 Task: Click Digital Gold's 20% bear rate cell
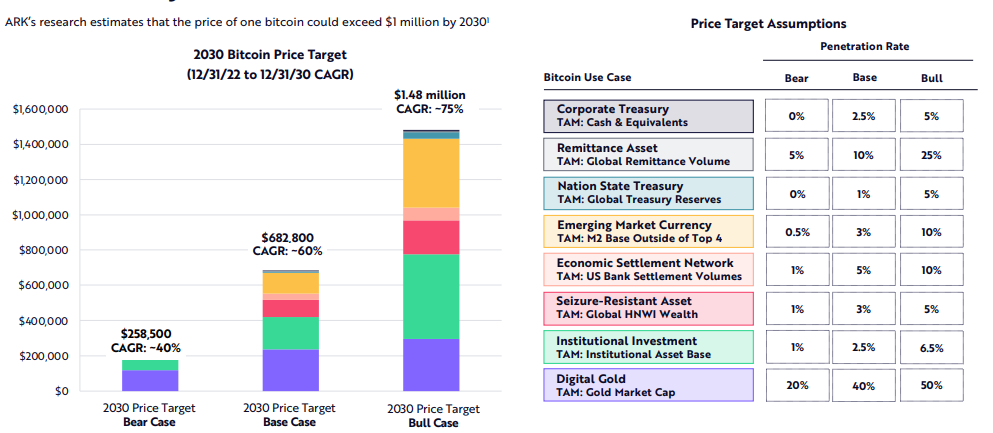coord(797,386)
